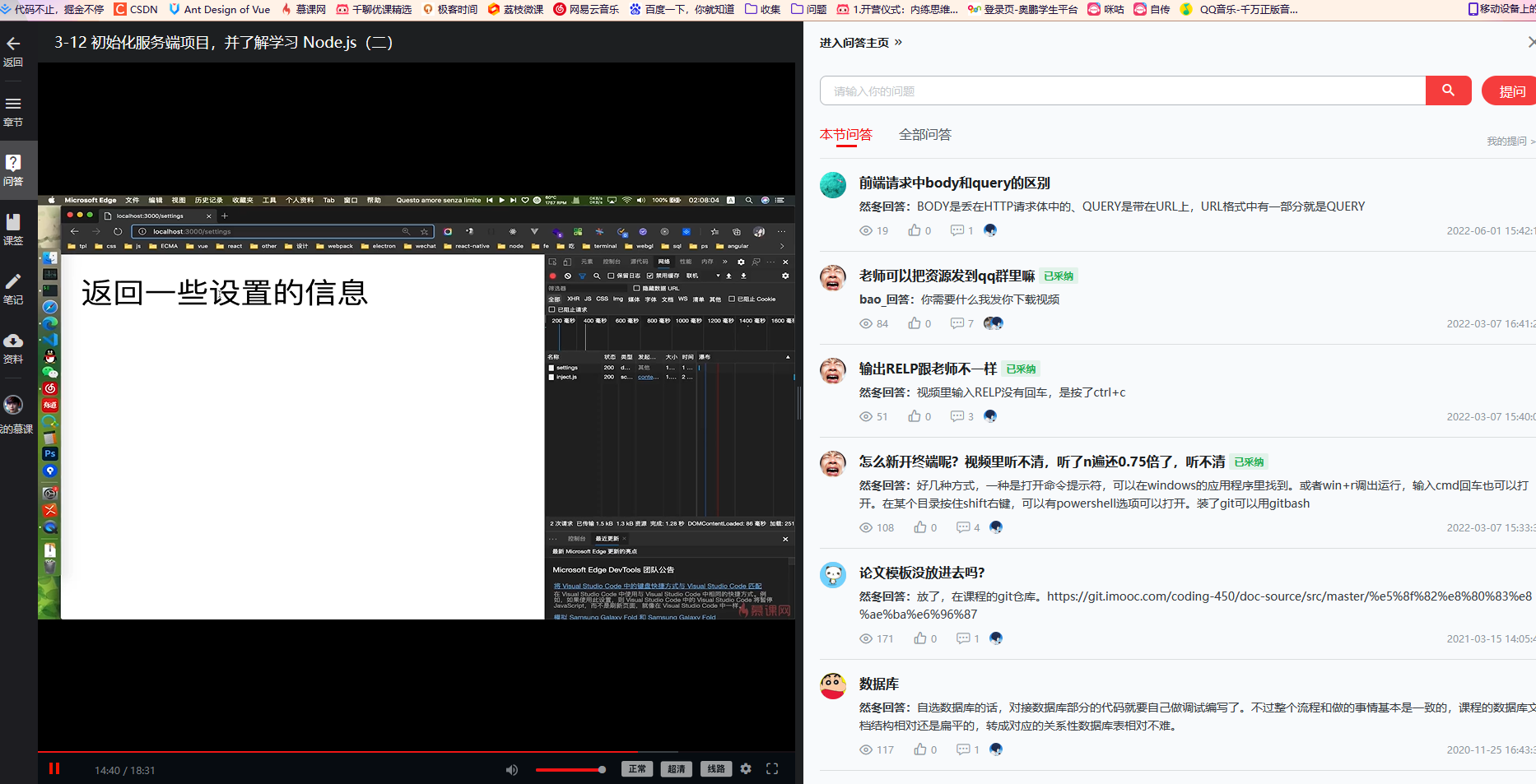Adjust the volume slider handle

tap(602, 769)
